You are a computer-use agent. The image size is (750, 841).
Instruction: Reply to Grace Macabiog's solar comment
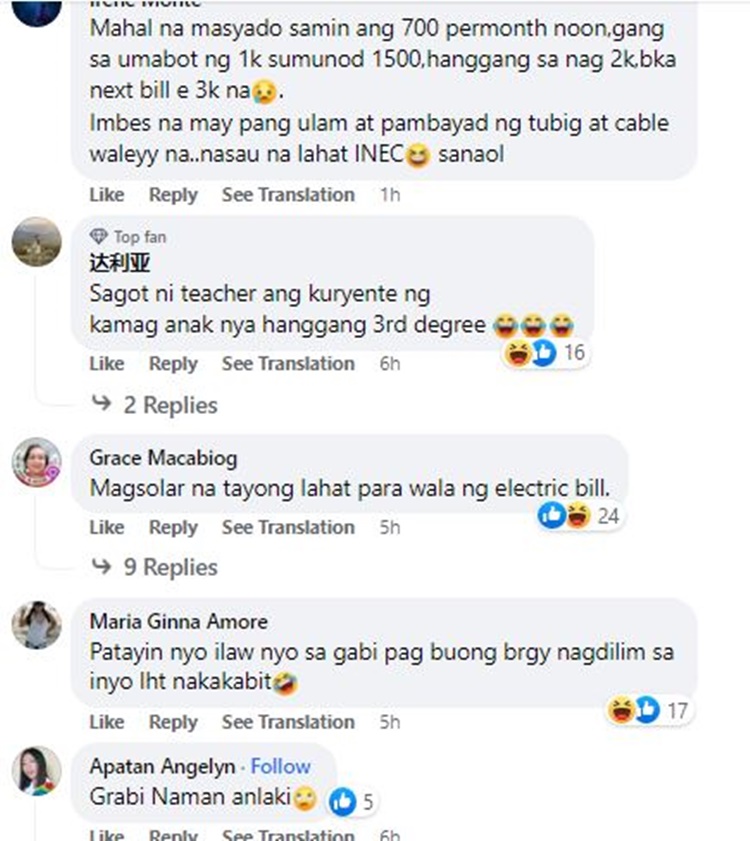pos(173,527)
